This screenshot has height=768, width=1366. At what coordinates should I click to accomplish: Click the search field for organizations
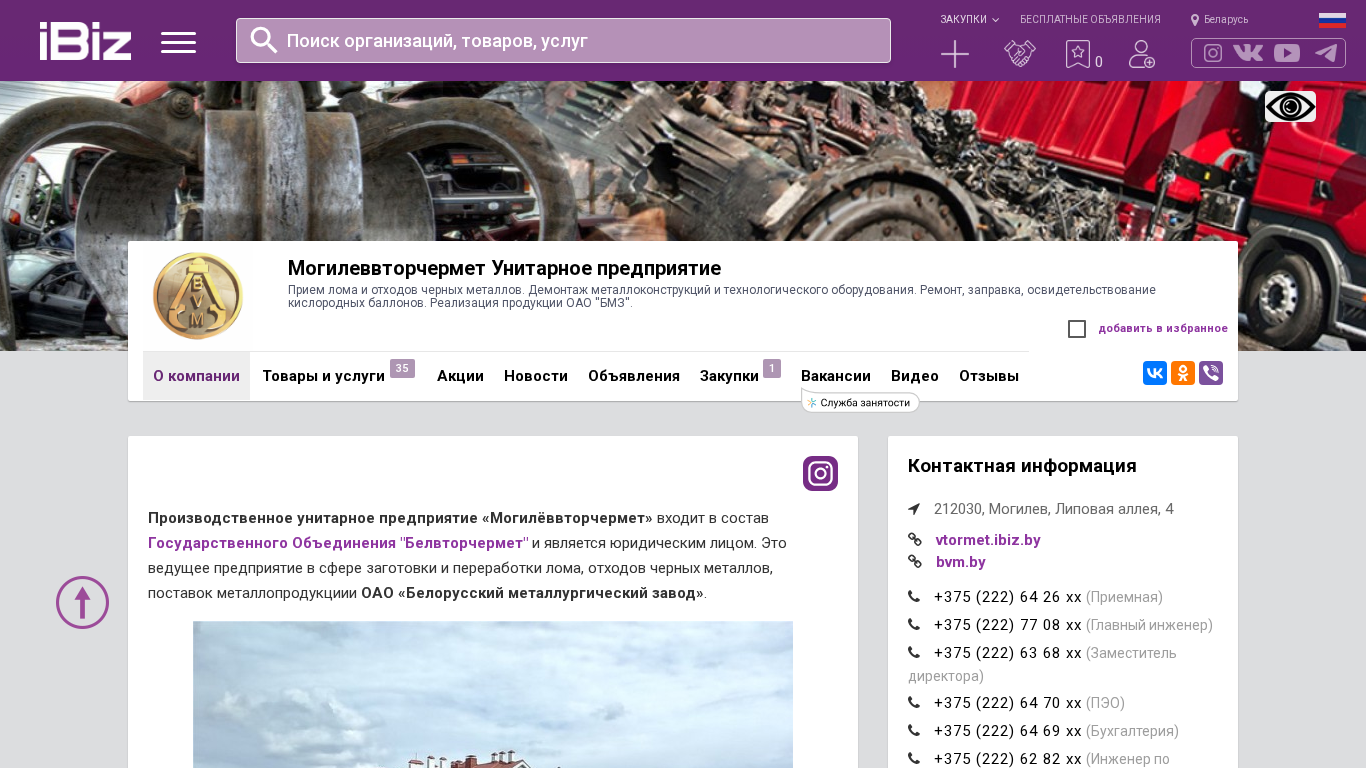pyautogui.click(x=563, y=41)
